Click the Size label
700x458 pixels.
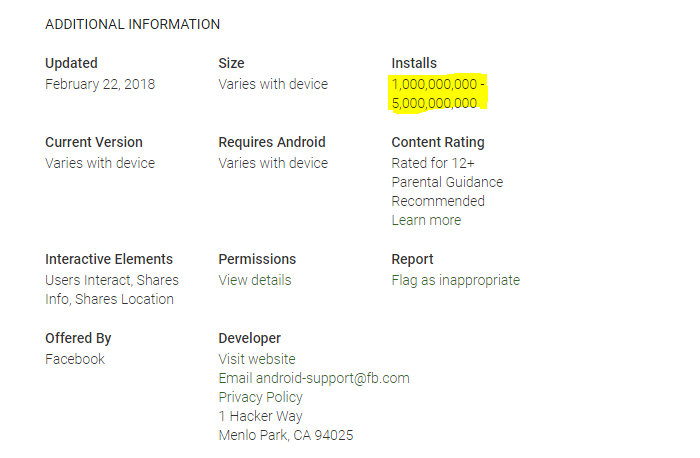point(231,63)
